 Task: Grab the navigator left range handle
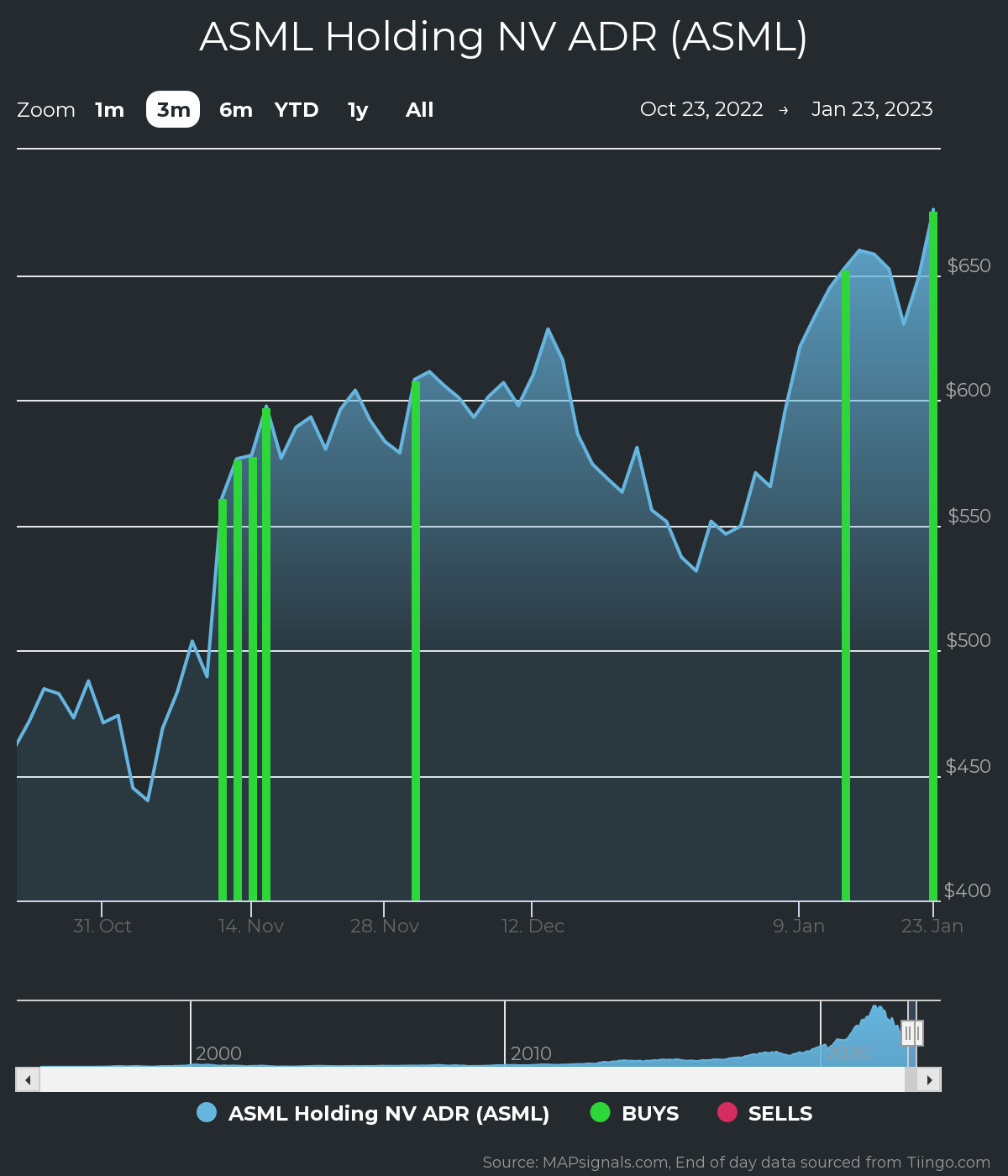tap(907, 1033)
